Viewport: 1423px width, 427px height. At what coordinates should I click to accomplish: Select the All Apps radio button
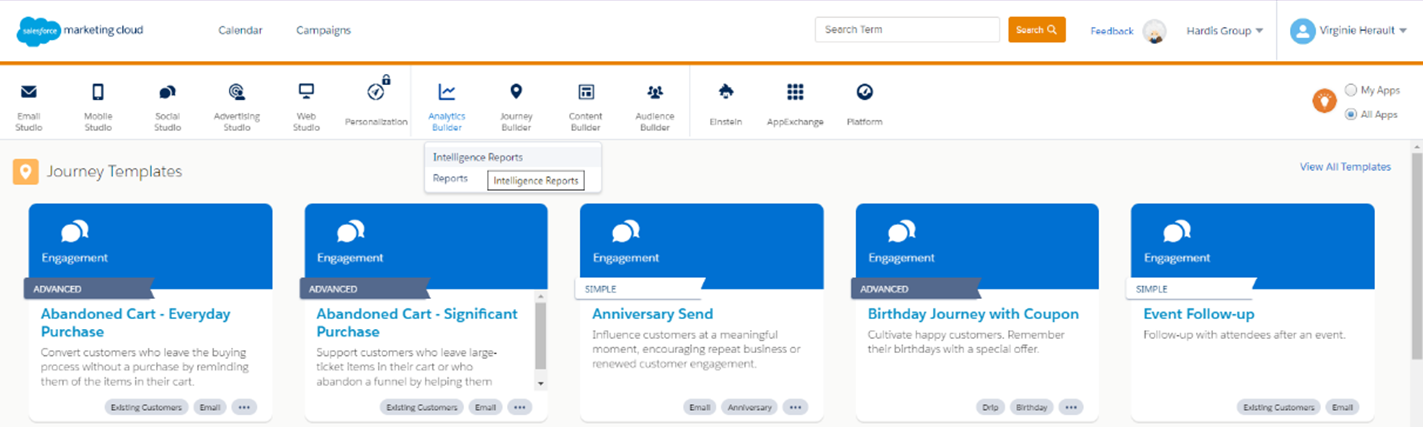point(1351,114)
